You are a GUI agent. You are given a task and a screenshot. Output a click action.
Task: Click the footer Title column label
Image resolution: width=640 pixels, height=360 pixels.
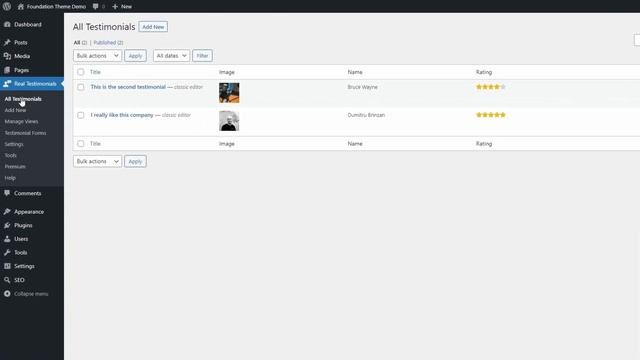(95, 144)
